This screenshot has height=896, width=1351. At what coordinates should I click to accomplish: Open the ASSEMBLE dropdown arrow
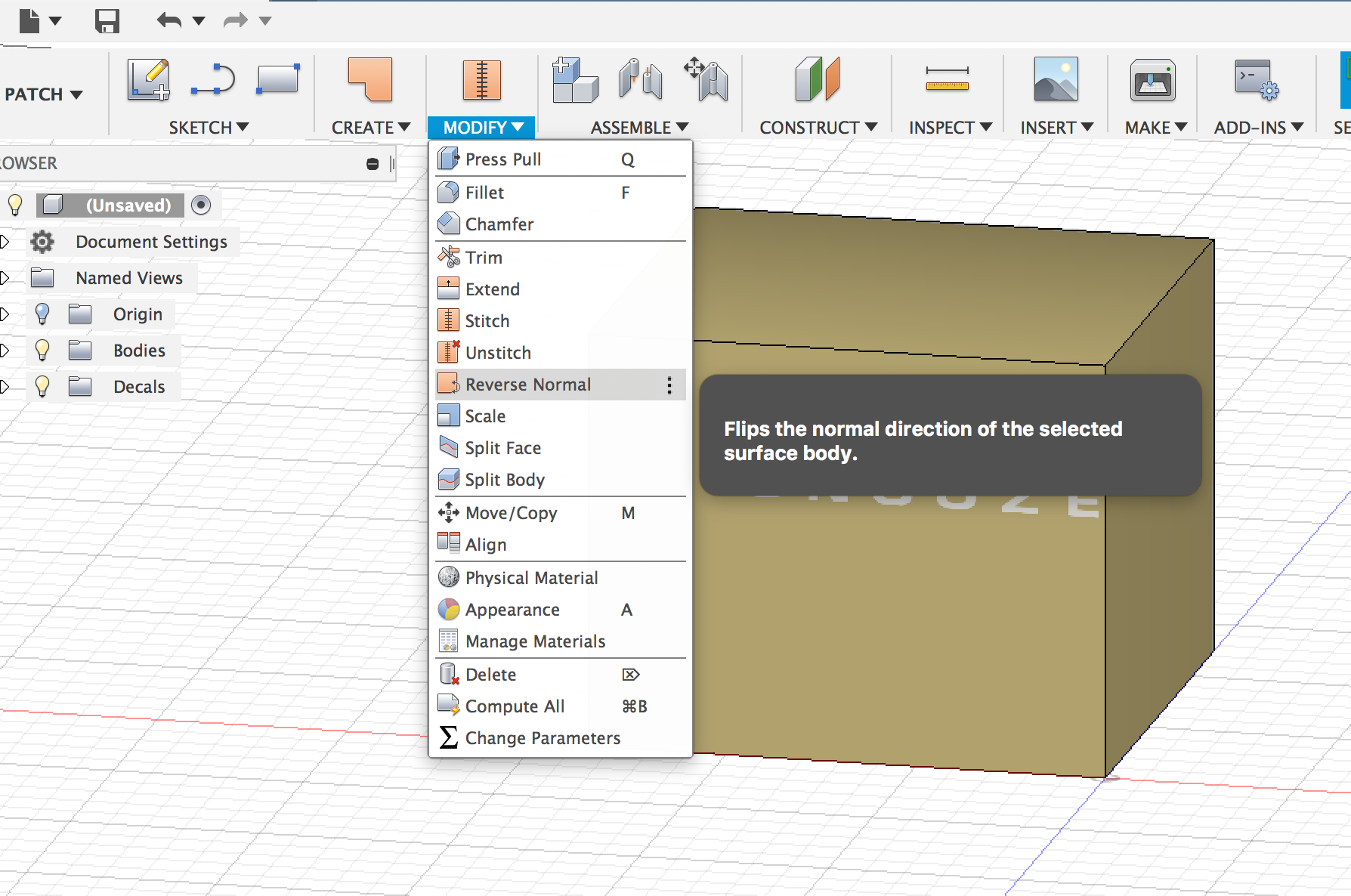click(684, 127)
